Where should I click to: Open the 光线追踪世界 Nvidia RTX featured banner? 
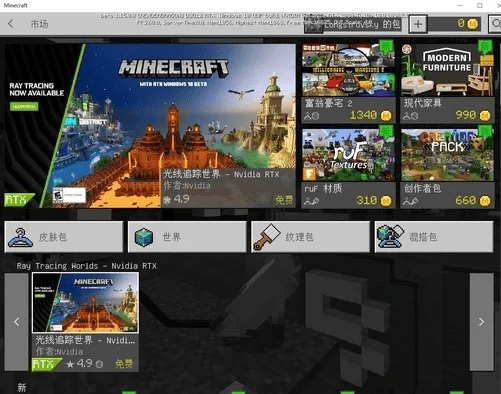point(150,126)
